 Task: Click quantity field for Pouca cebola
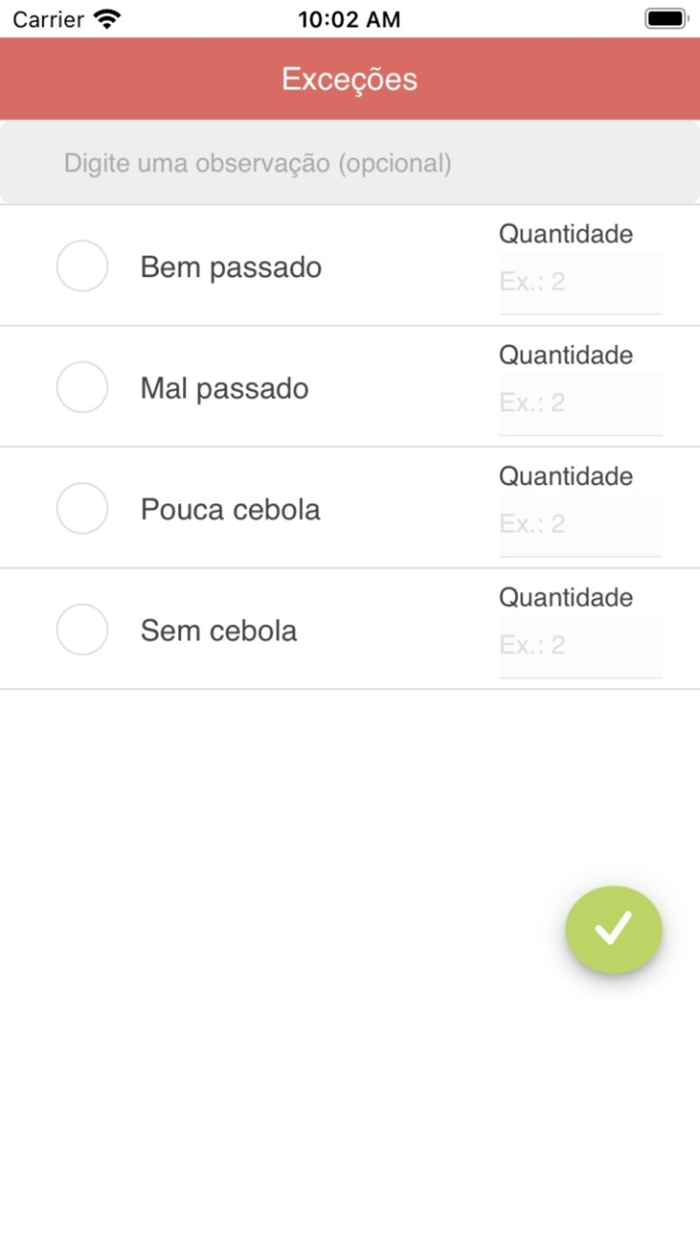coord(580,525)
